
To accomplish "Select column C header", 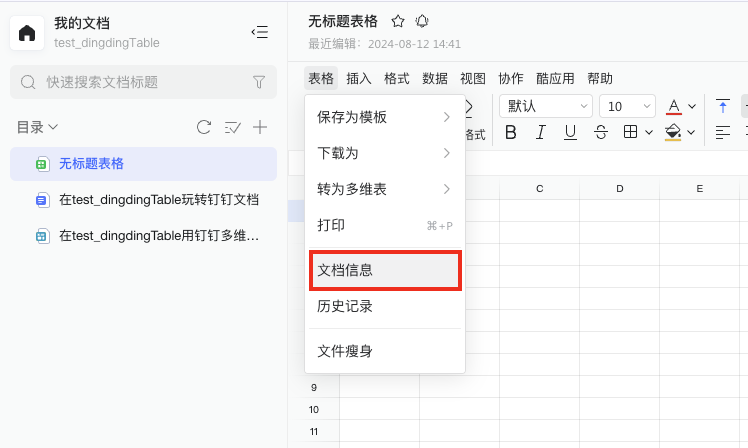I will click(540, 188).
